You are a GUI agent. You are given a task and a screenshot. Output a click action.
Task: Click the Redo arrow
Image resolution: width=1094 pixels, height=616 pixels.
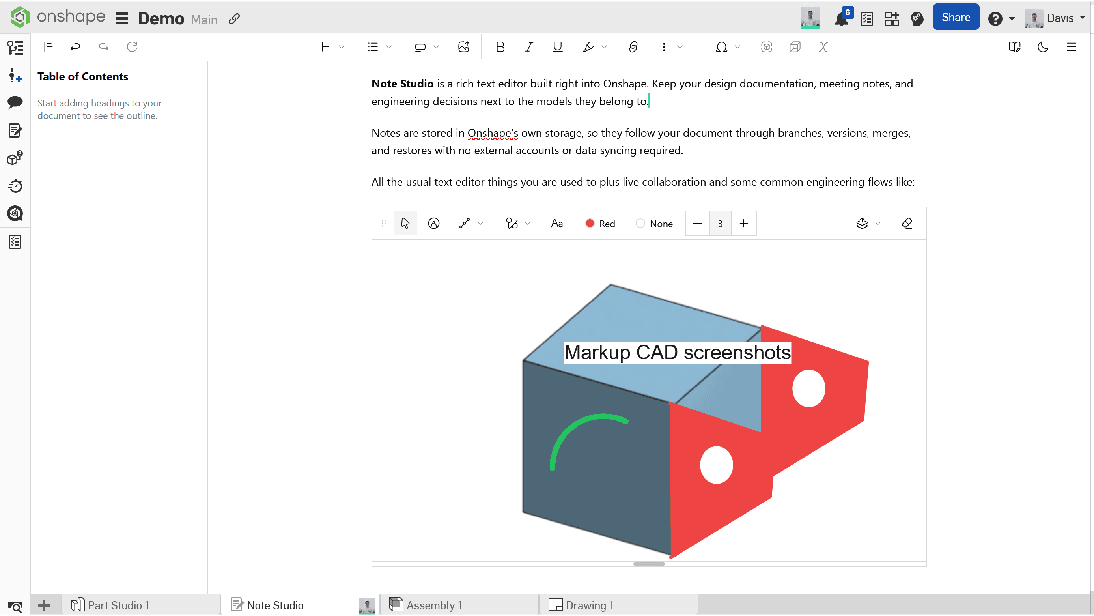103,47
